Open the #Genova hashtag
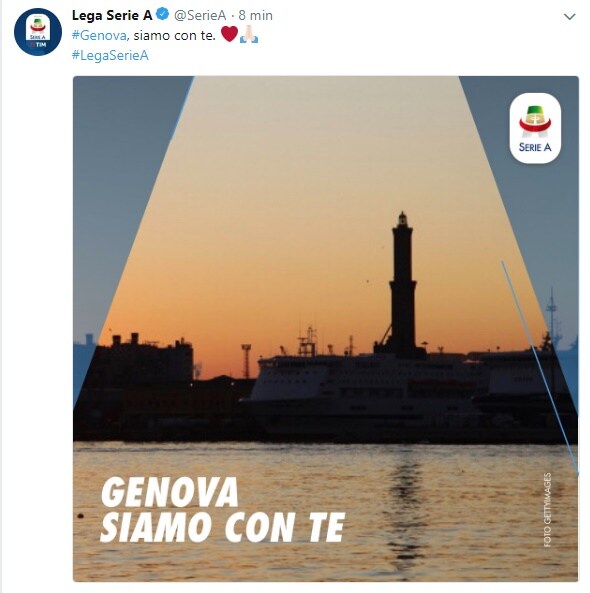590x593 pixels. point(99,35)
